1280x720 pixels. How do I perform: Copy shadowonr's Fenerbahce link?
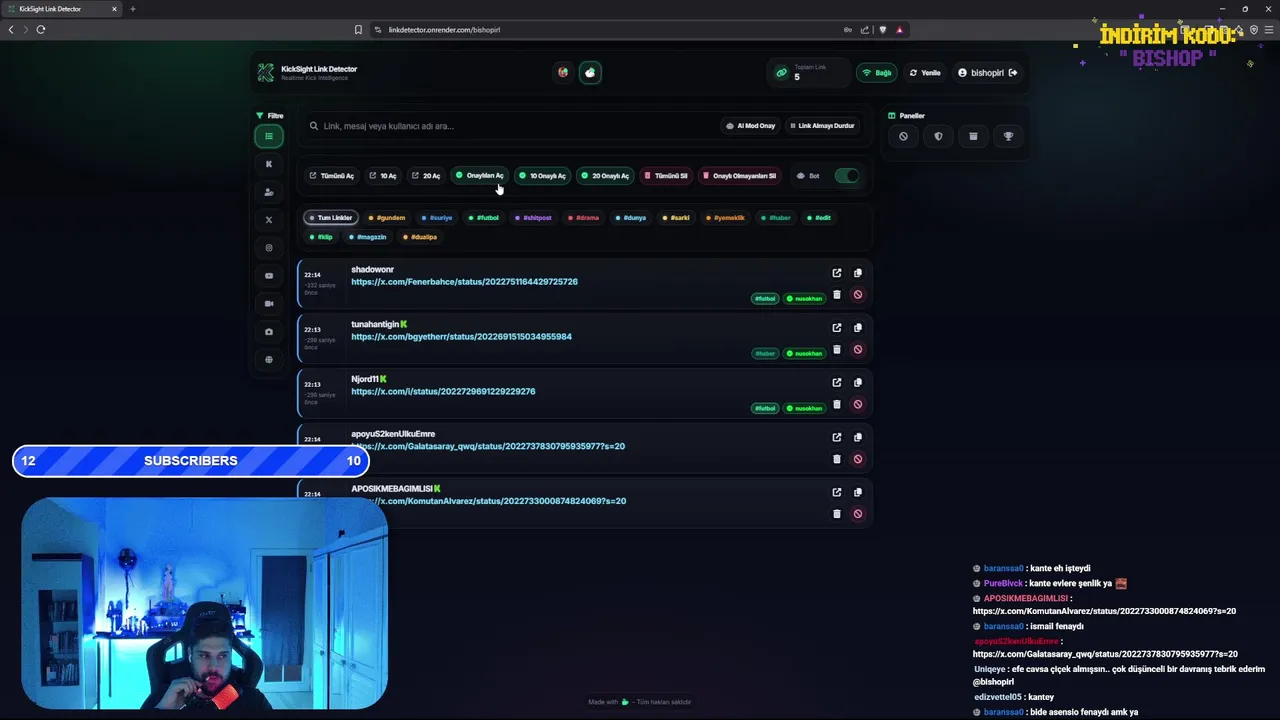pyautogui.click(x=858, y=273)
